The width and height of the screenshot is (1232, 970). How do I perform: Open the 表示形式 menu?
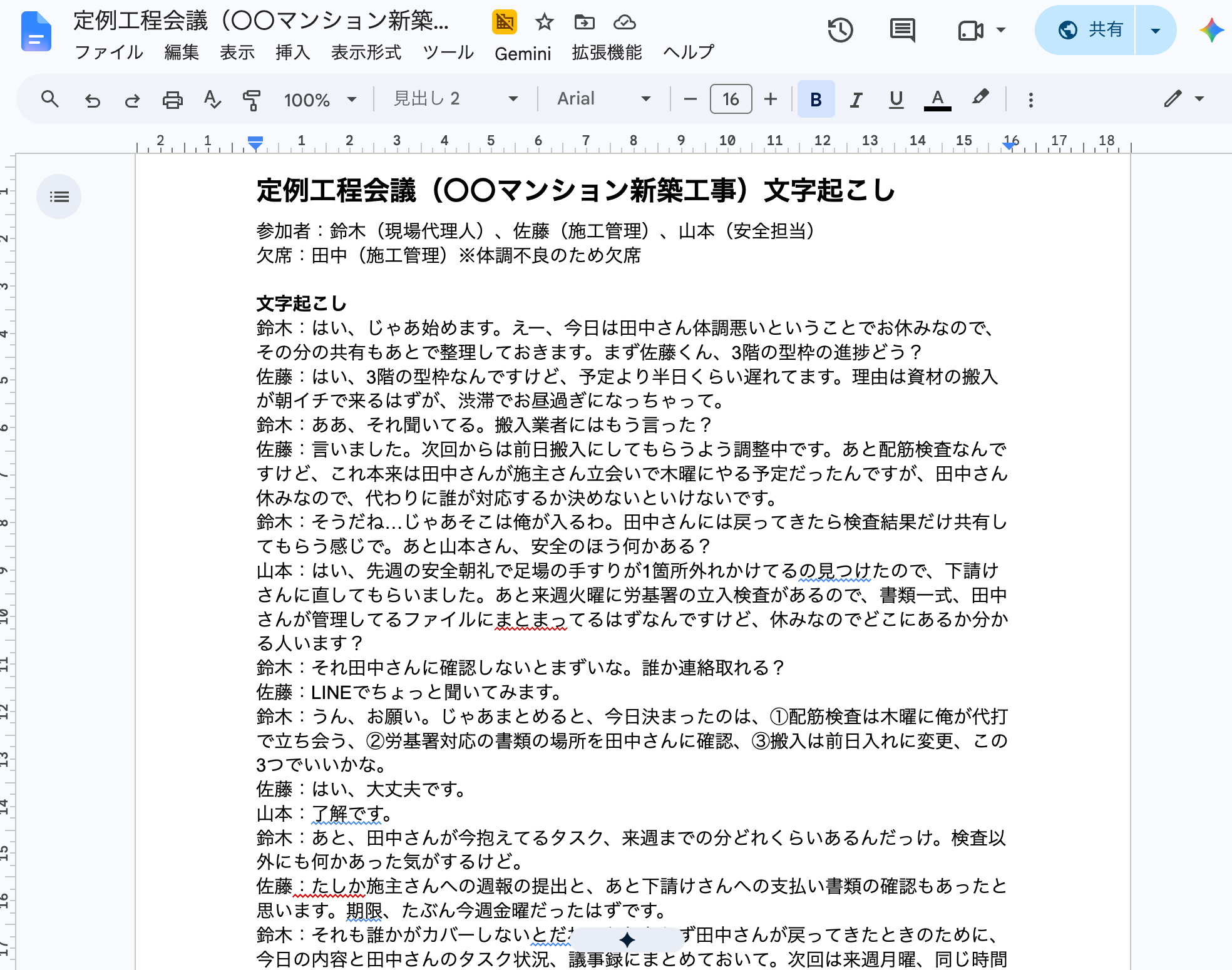coord(366,53)
